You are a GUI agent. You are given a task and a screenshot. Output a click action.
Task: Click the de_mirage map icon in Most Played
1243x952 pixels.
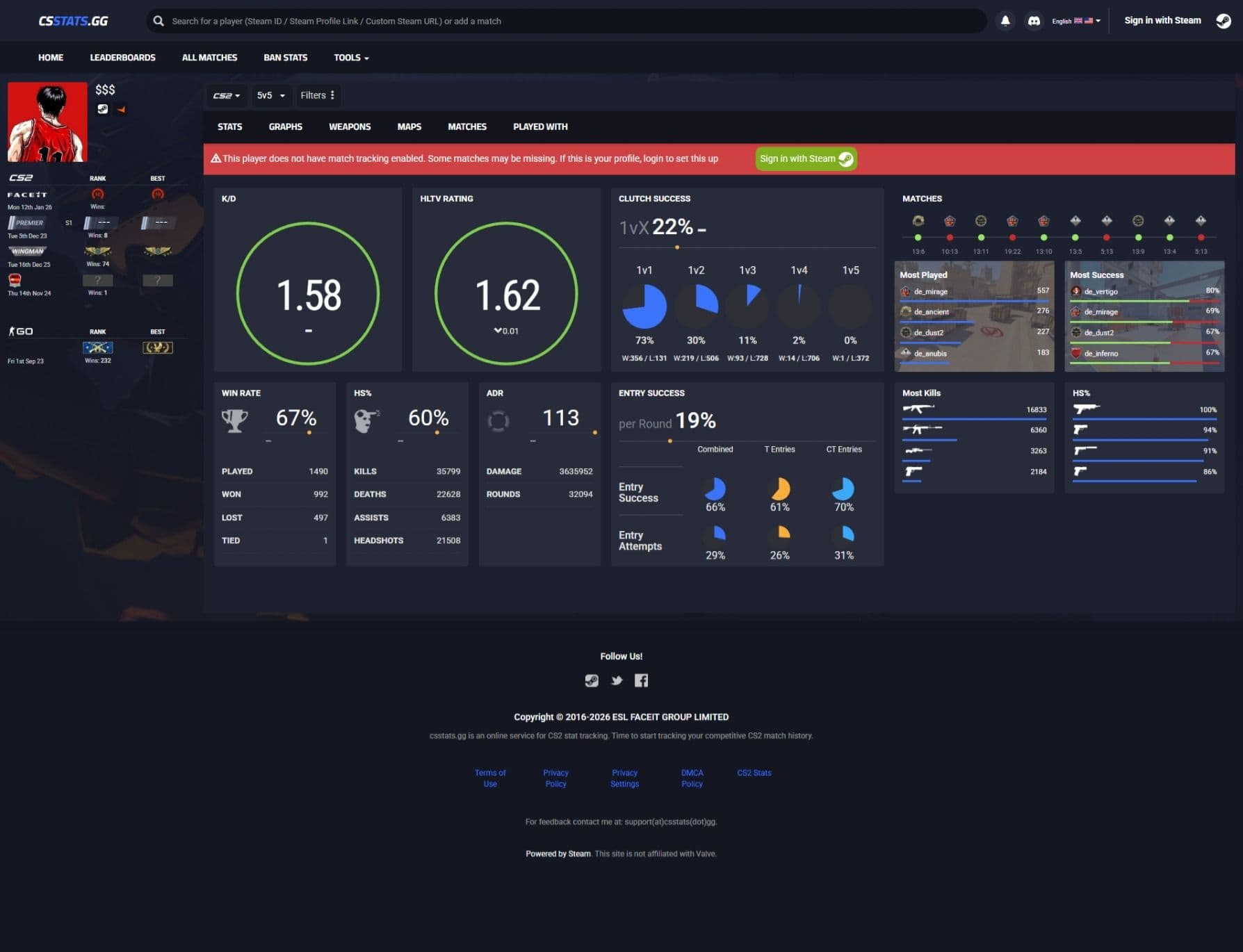click(906, 292)
